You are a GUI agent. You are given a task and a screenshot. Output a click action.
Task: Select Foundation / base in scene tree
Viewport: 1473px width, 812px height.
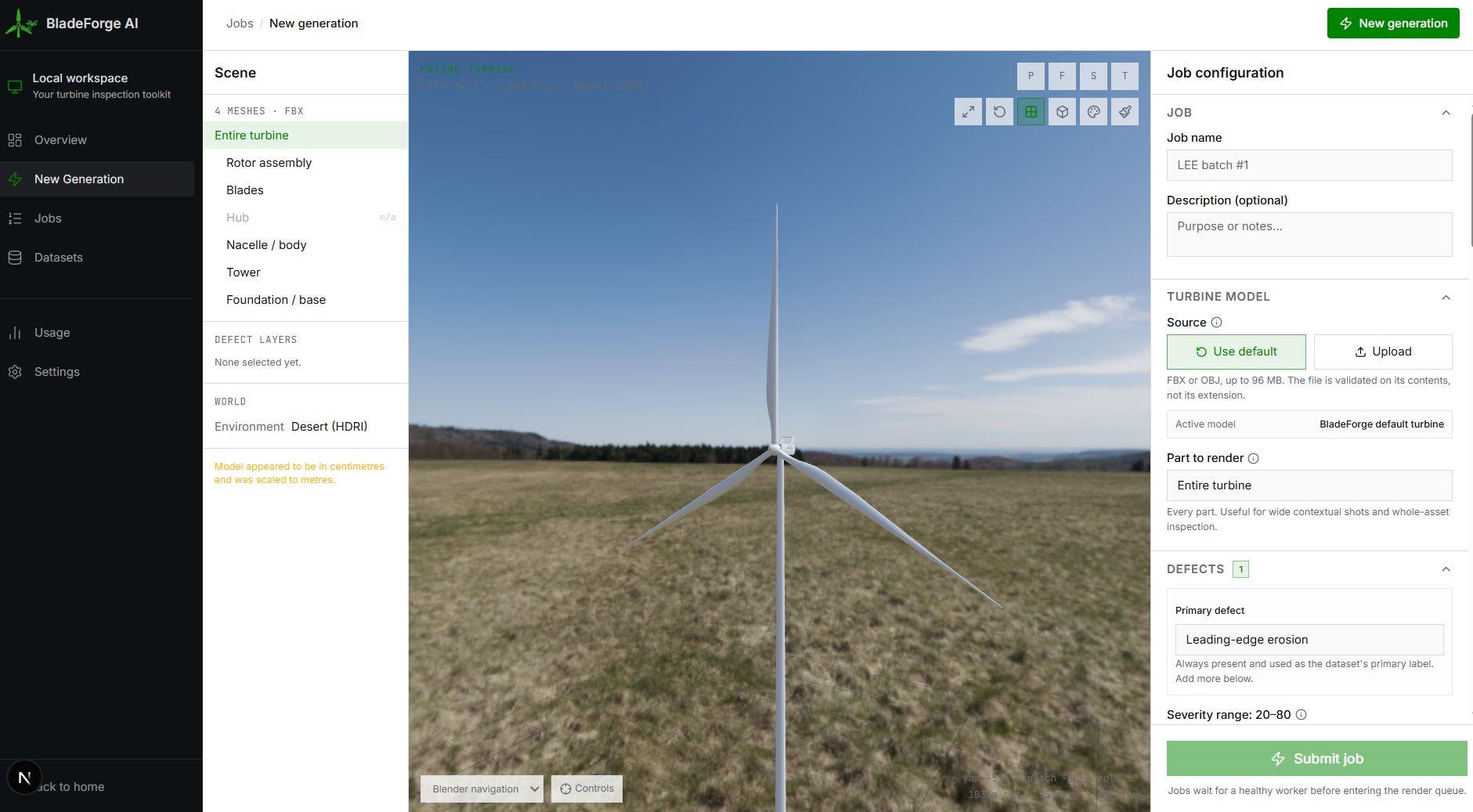click(305, 300)
